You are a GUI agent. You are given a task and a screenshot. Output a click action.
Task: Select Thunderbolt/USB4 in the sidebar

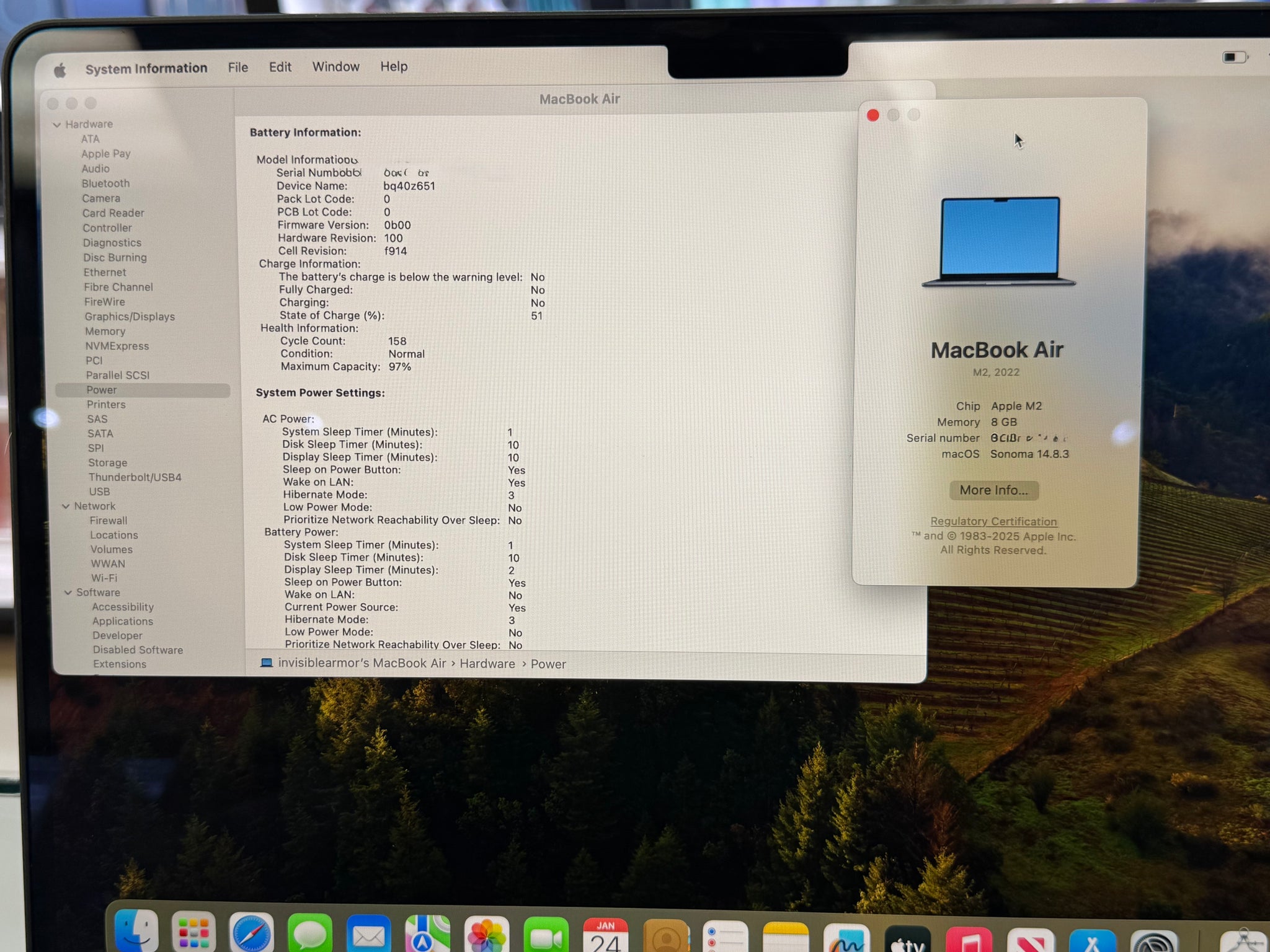click(135, 477)
